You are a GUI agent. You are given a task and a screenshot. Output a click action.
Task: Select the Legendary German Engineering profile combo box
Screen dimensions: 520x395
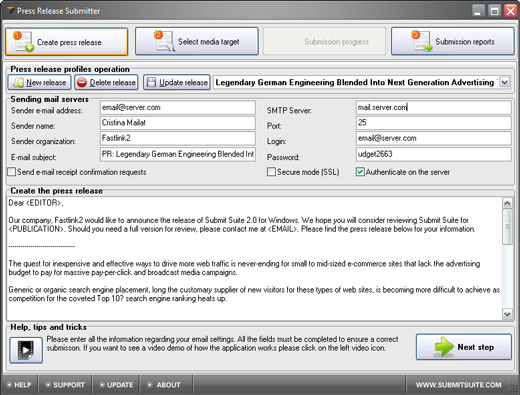362,82
